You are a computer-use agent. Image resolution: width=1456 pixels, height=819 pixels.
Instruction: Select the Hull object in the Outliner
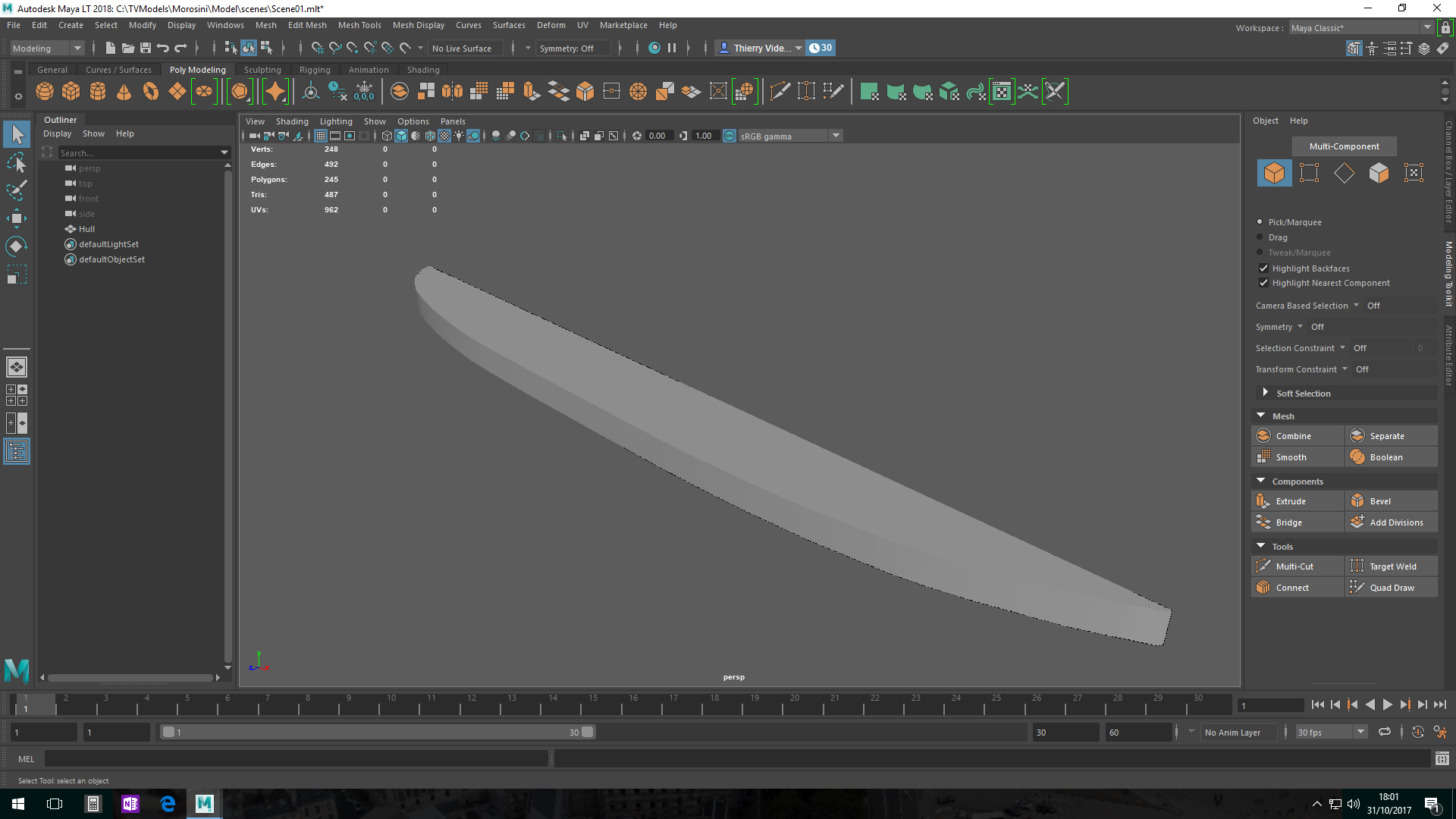(86, 229)
